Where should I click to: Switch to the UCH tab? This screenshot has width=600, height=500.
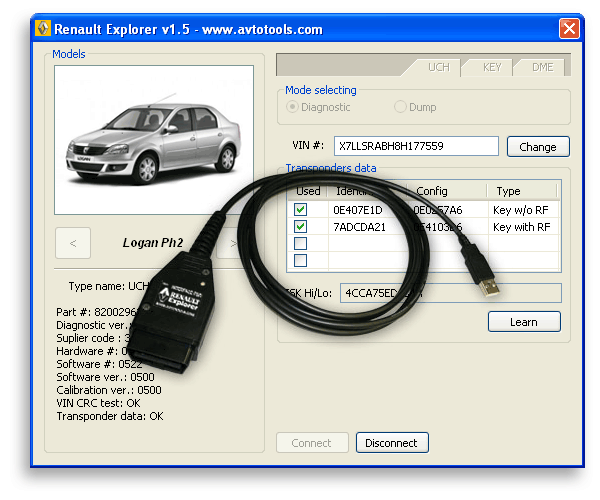click(439, 68)
